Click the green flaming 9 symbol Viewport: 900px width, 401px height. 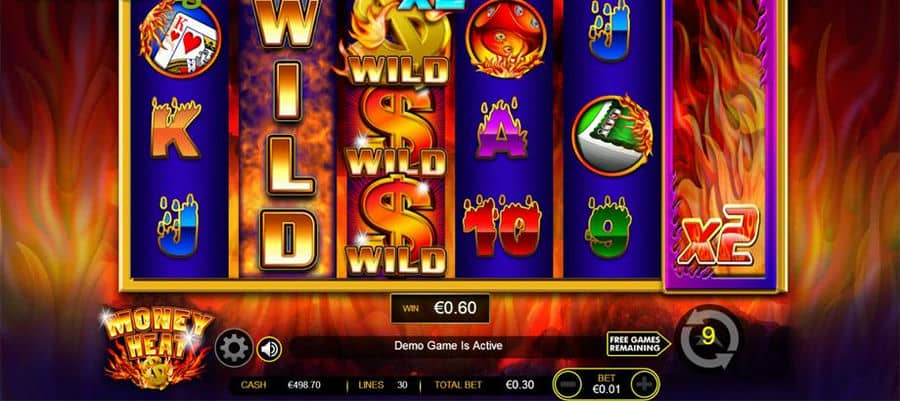[608, 227]
